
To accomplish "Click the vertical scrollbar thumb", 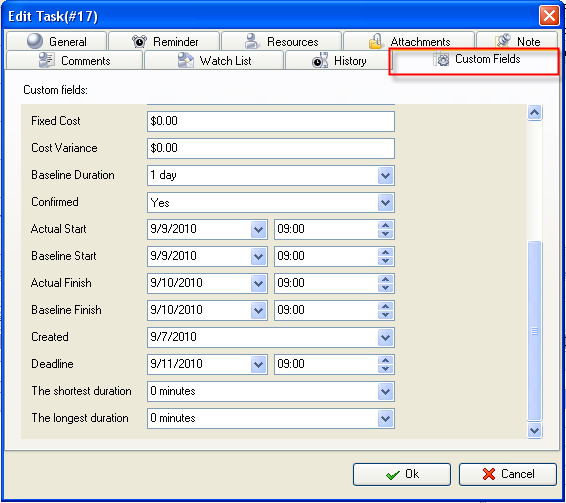I will click(x=534, y=331).
